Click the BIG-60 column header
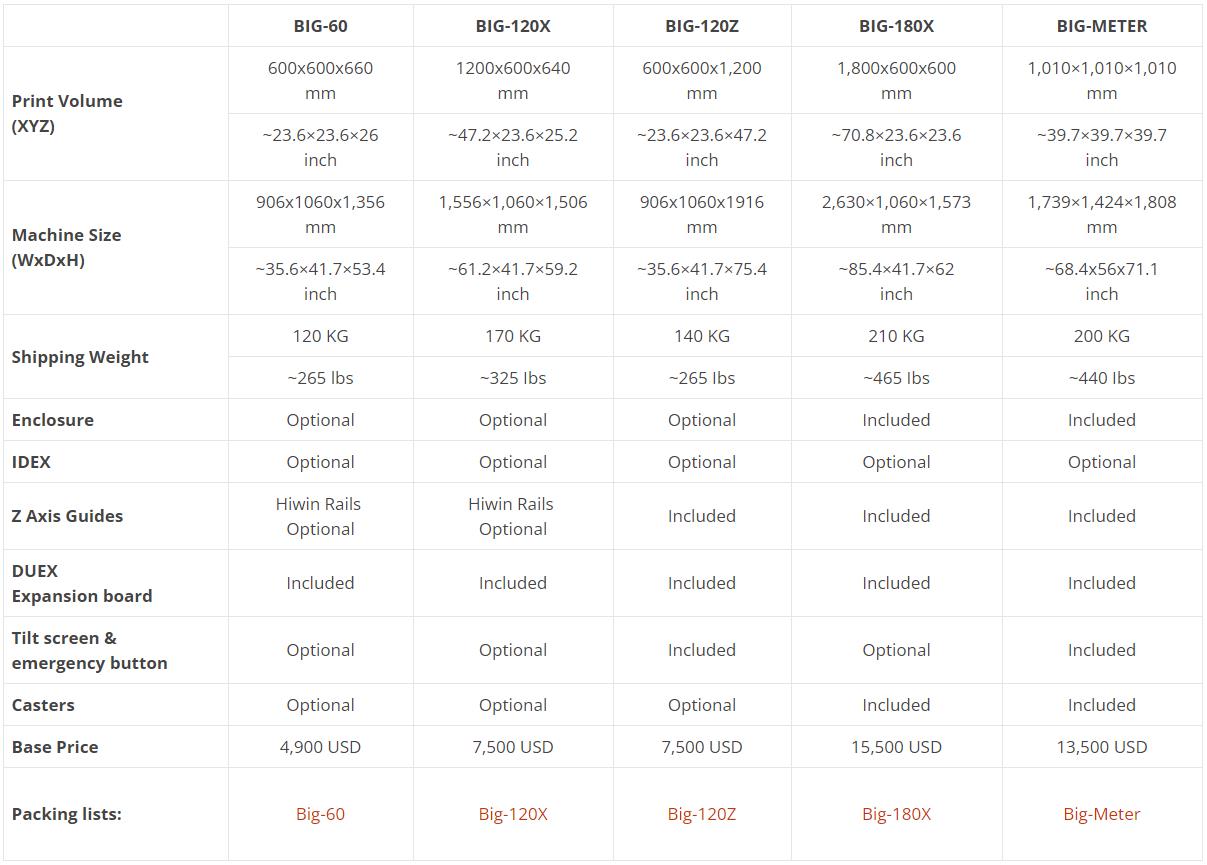Viewport: 1207px width, 865px height. 320,26
